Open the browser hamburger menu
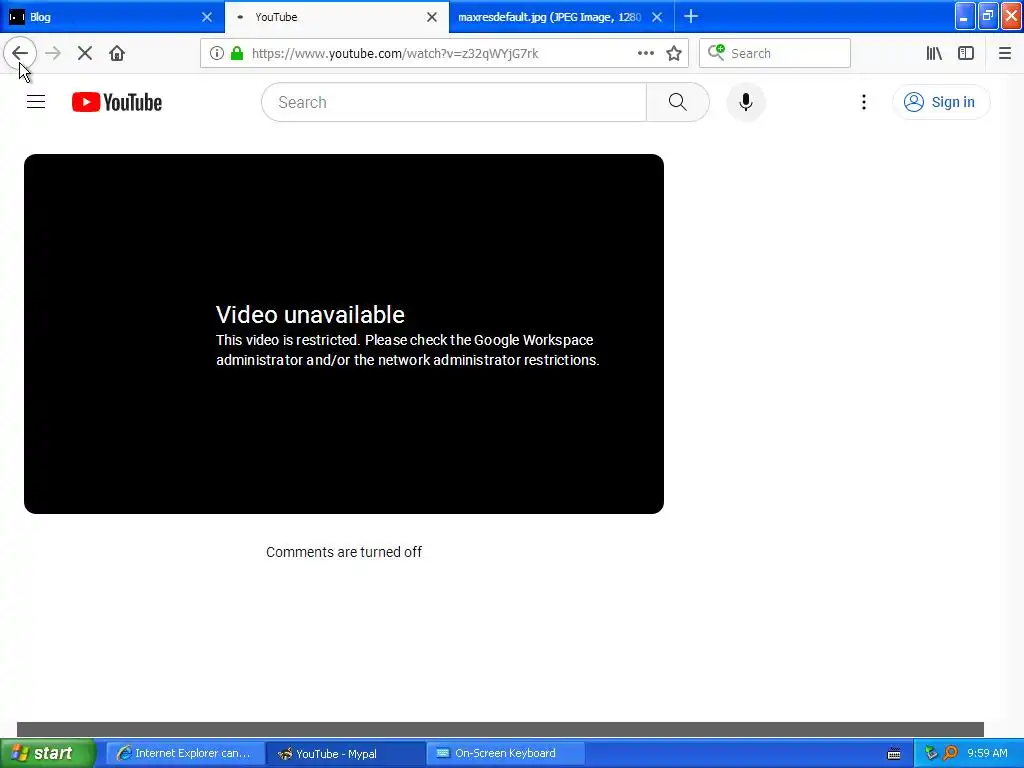Viewport: 1024px width, 768px height. tap(1004, 53)
